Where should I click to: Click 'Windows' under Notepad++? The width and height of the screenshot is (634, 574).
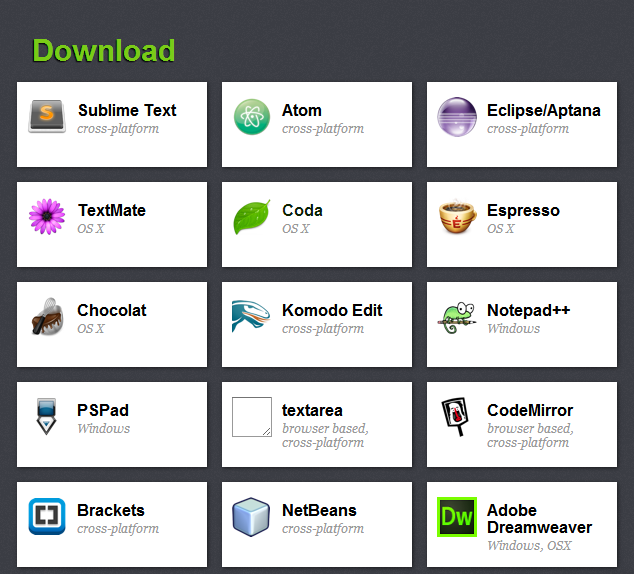point(514,329)
